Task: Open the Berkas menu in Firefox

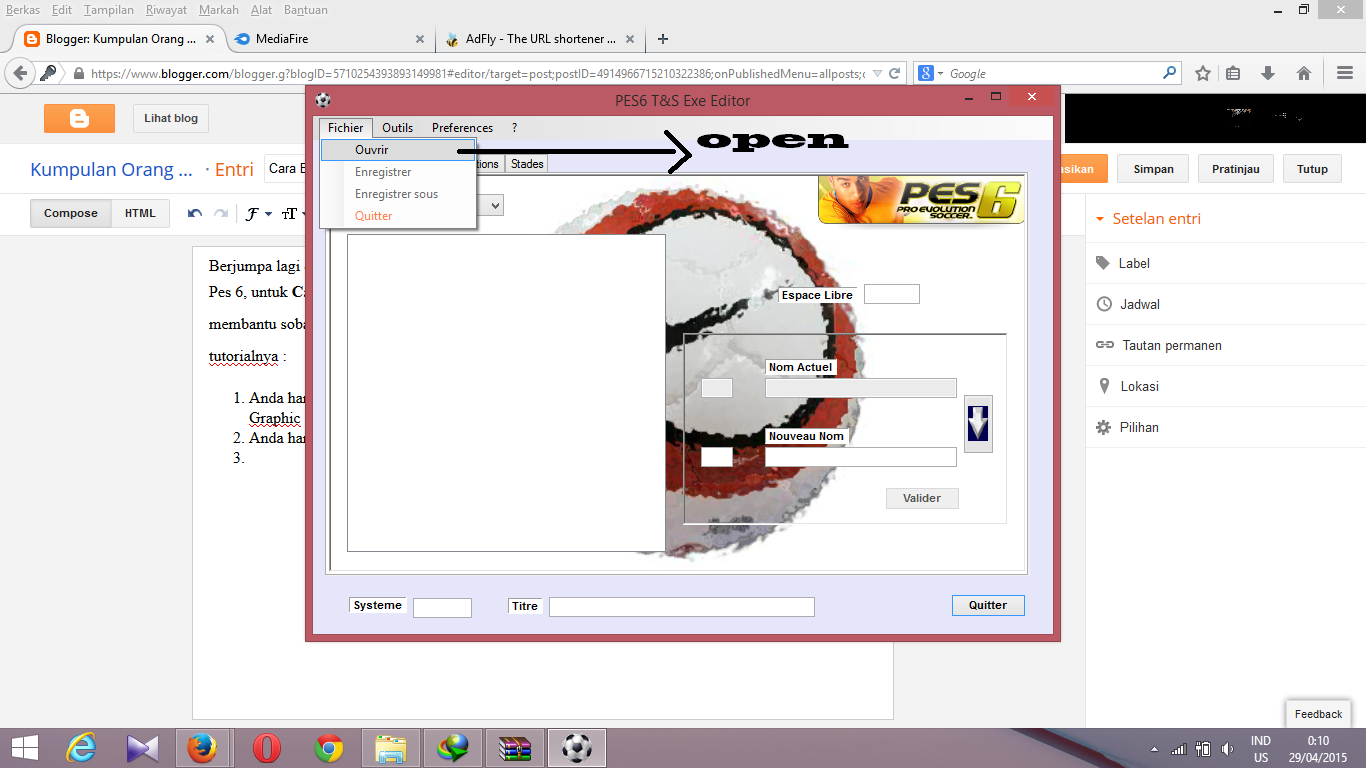Action: tap(22, 10)
